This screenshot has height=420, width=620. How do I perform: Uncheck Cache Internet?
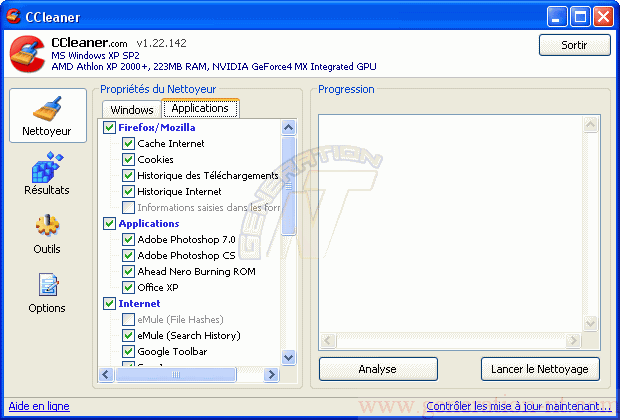pos(128,143)
